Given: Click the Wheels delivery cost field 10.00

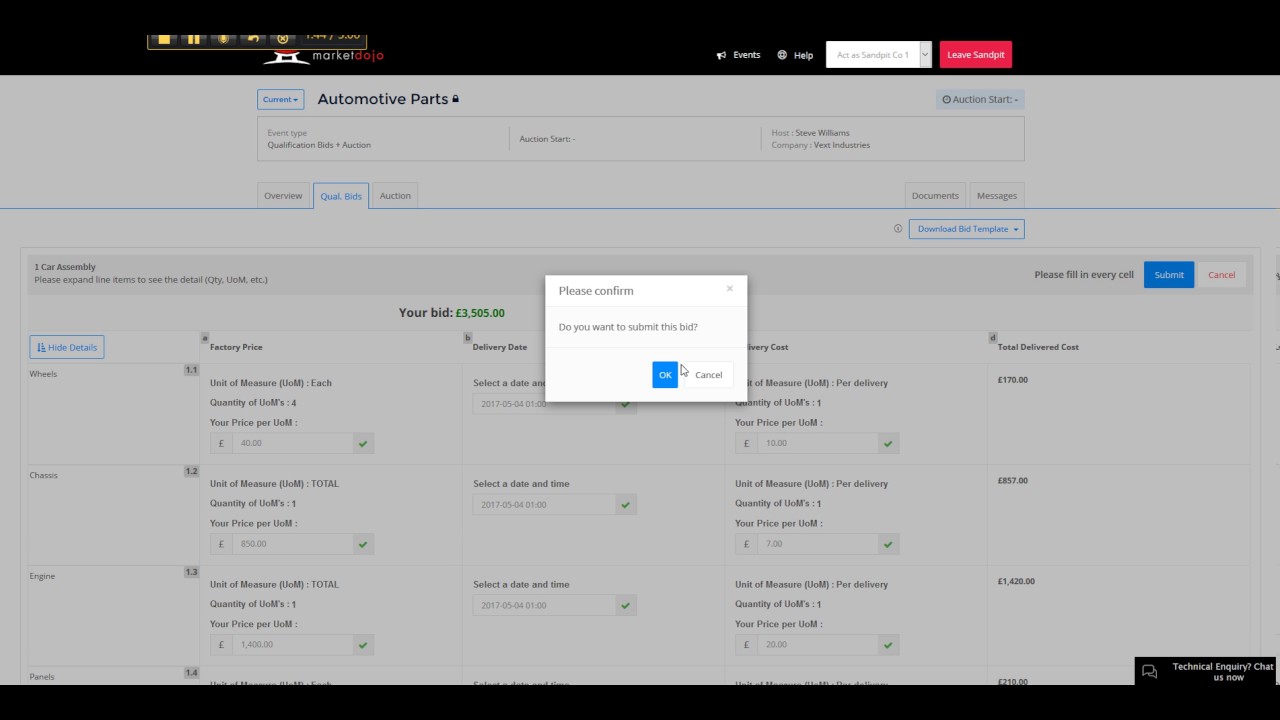Looking at the screenshot, I should pos(818,443).
